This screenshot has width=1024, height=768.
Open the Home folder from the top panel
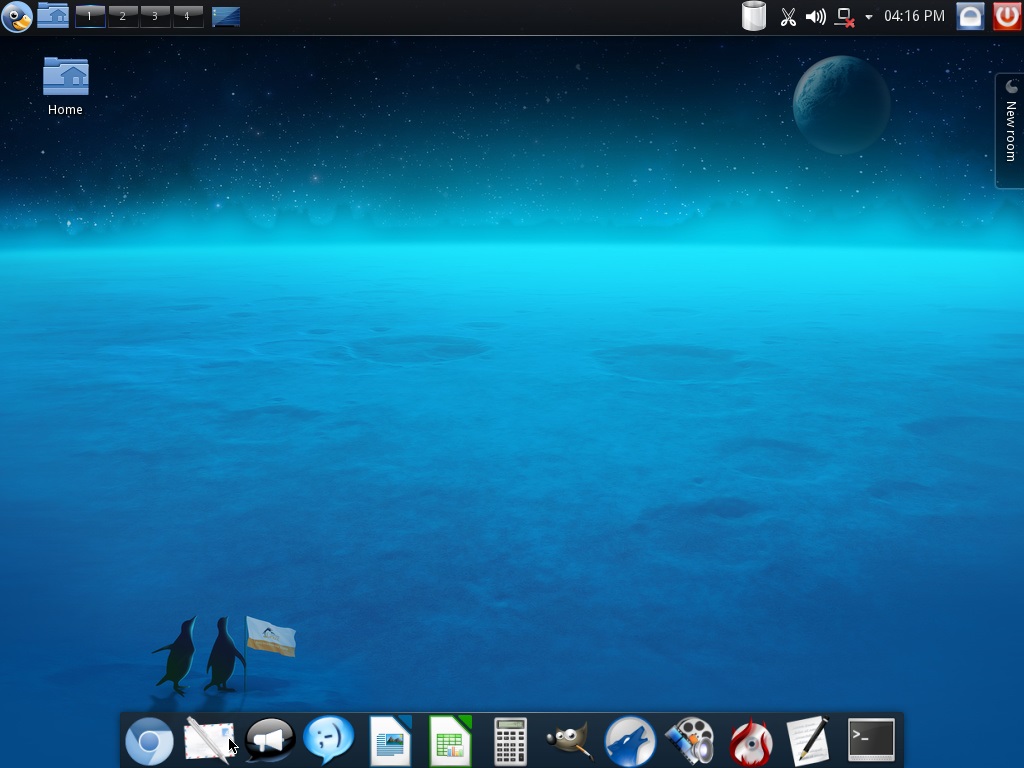53,15
